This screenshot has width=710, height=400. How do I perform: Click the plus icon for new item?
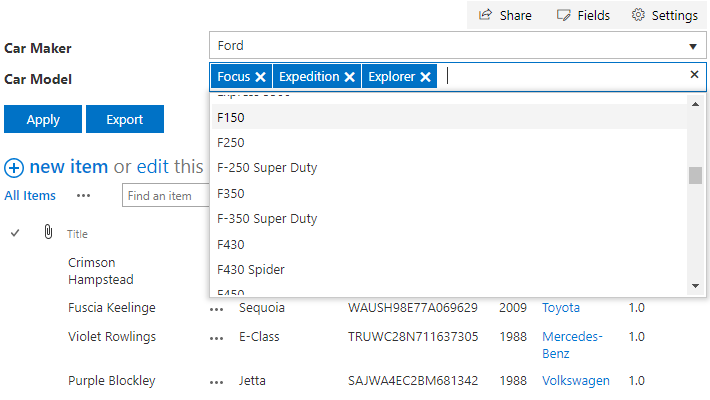click(x=14, y=168)
